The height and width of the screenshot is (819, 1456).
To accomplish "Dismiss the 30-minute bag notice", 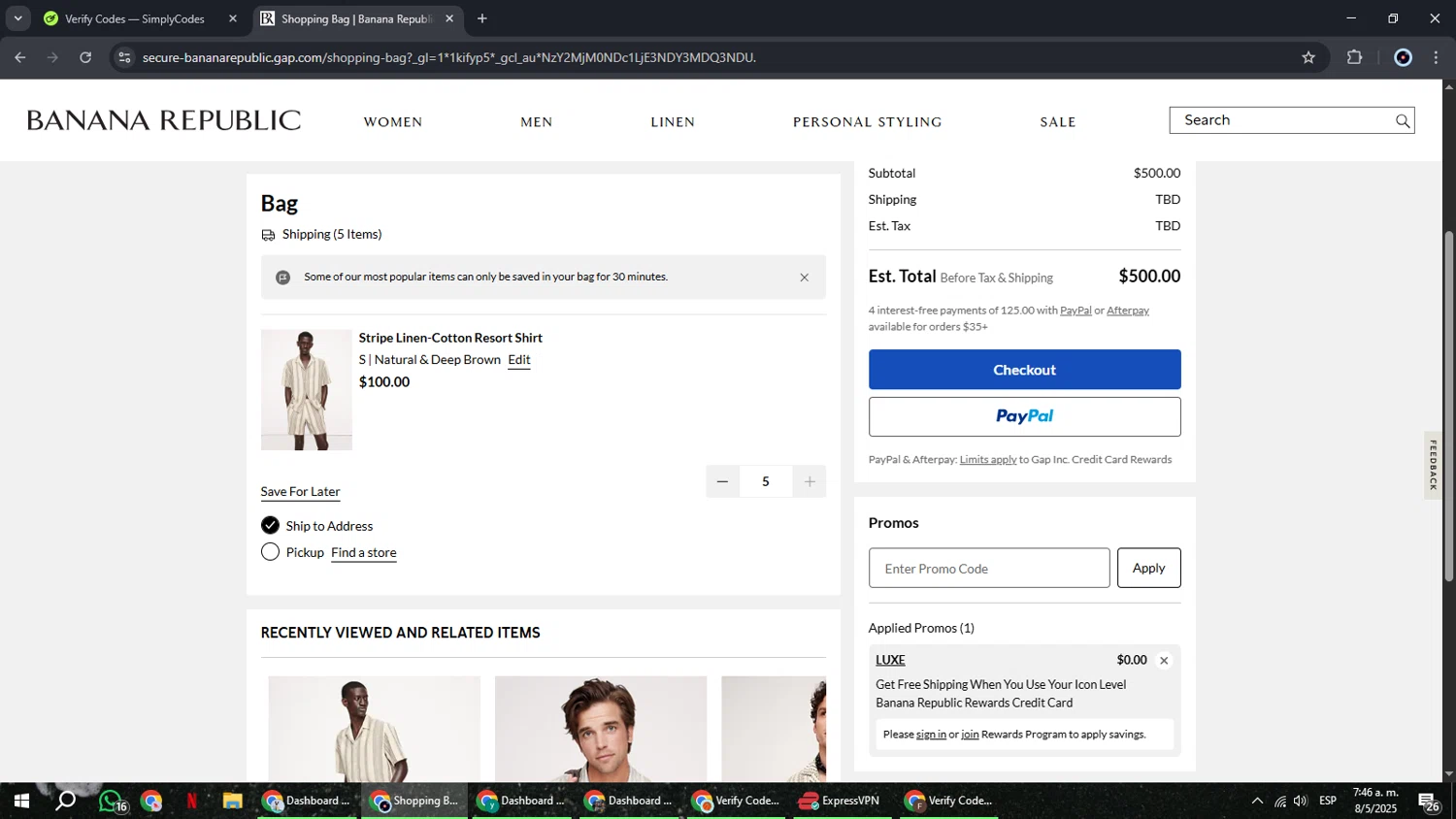I will [x=804, y=278].
